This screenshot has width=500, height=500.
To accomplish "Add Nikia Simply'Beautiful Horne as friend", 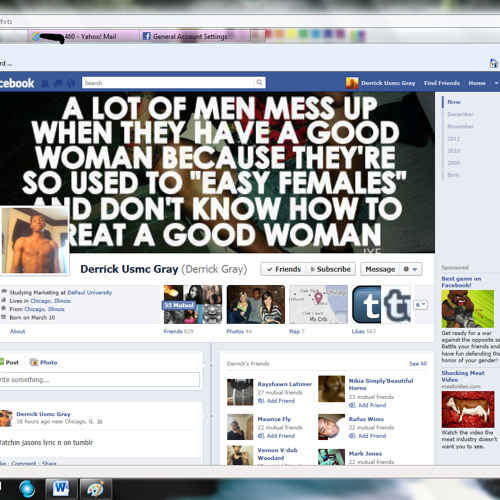I will click(368, 405).
